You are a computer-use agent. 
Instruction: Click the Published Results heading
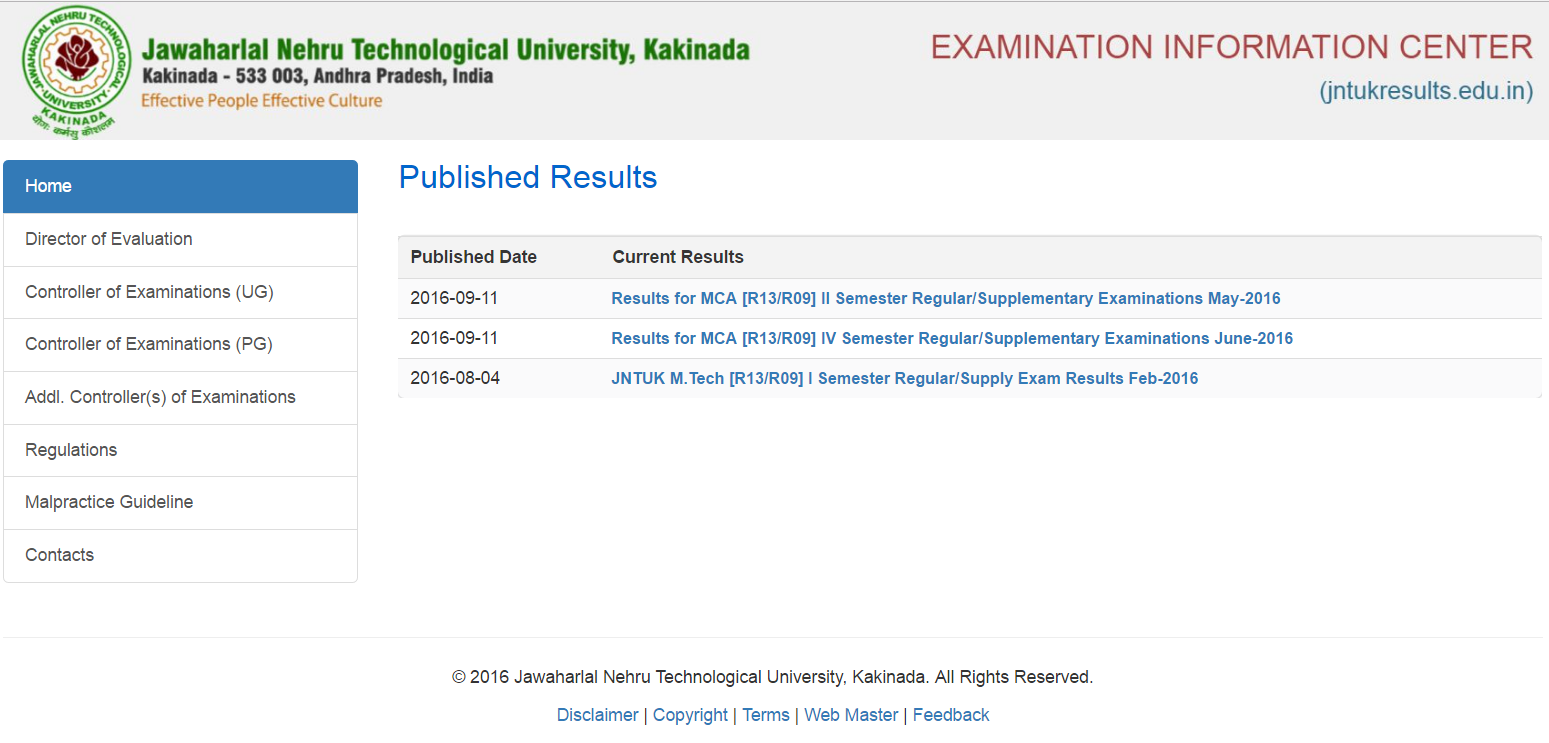[528, 177]
